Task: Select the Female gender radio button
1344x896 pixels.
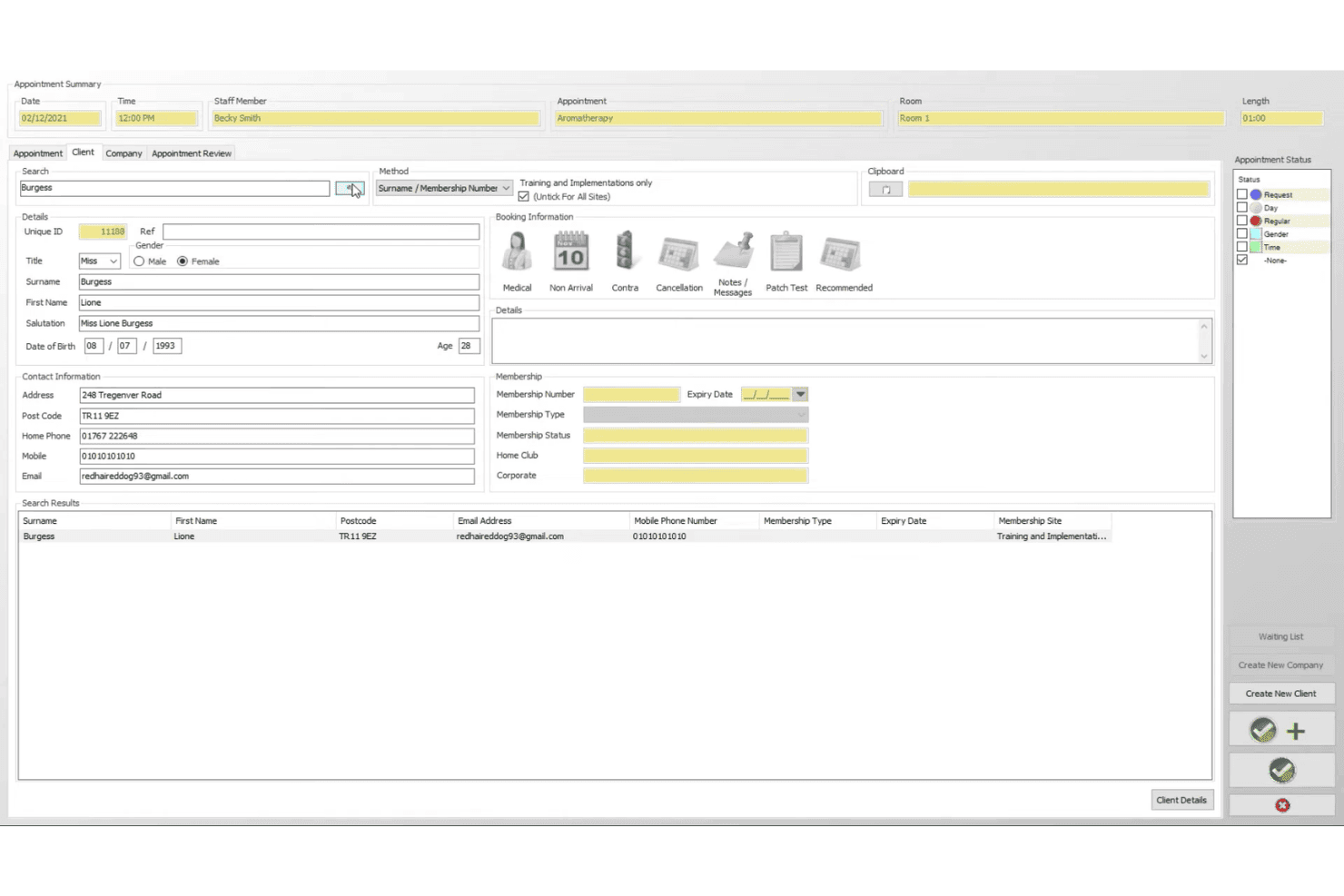Action: pos(183,261)
